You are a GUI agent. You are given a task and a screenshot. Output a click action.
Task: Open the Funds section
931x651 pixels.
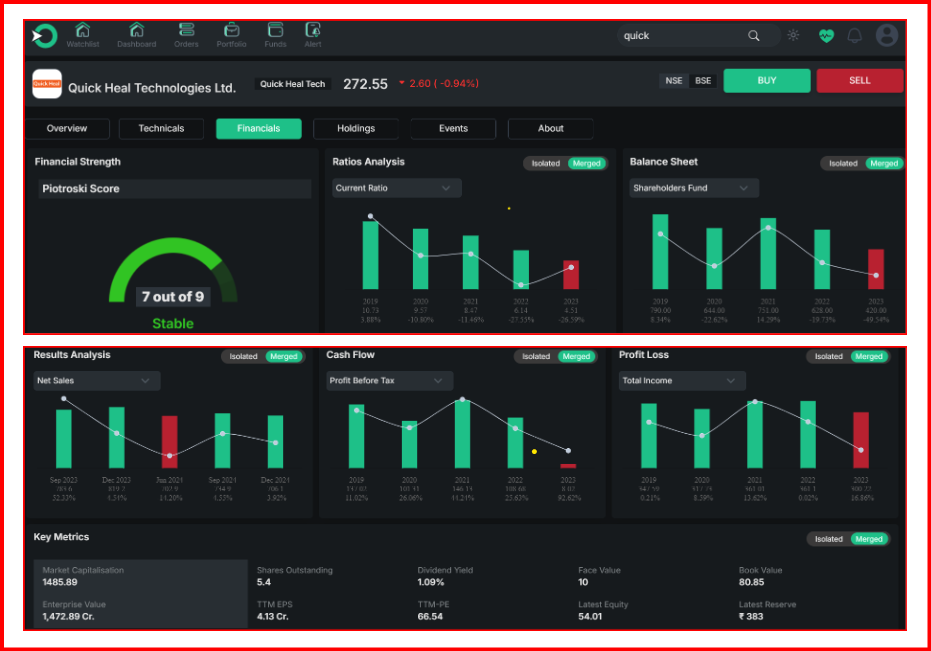pos(276,35)
